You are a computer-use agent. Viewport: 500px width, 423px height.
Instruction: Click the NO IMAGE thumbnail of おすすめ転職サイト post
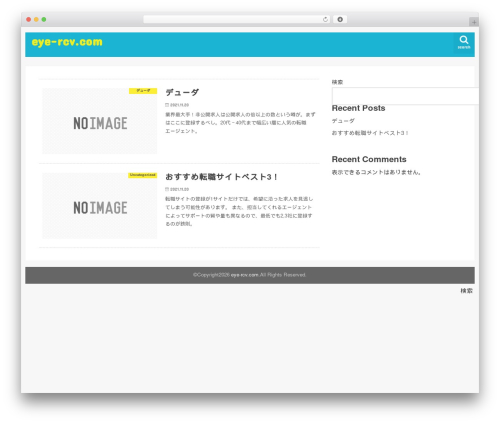[100, 206]
